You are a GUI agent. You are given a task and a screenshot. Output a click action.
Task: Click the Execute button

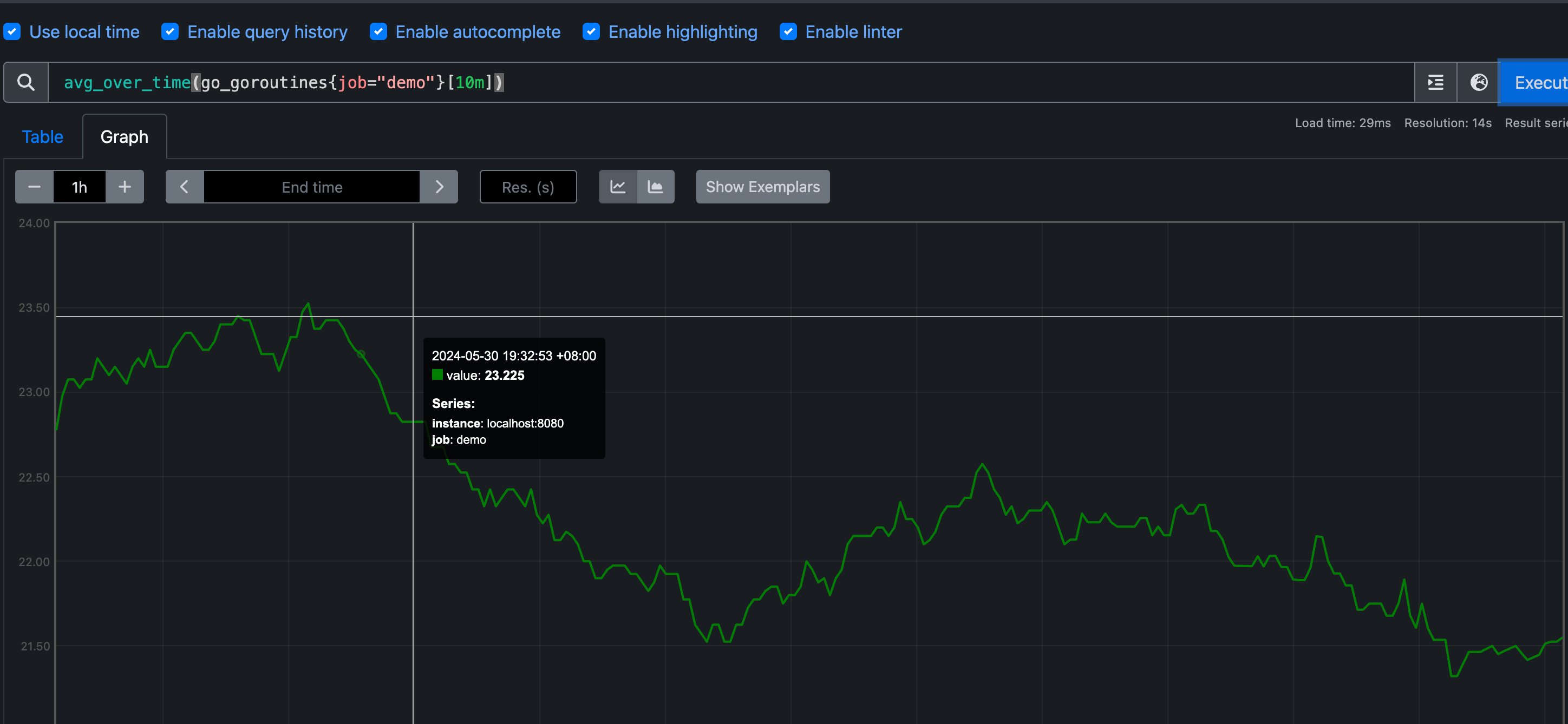1534,83
